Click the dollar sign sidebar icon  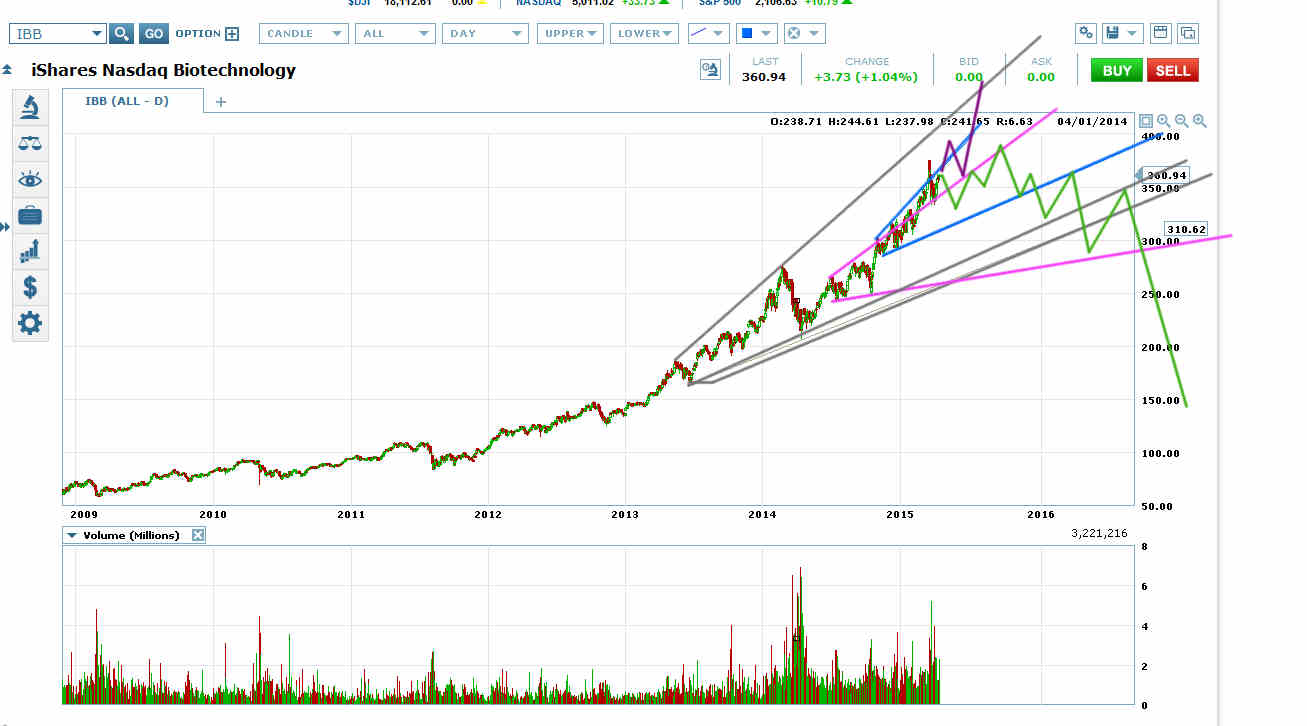click(30, 287)
